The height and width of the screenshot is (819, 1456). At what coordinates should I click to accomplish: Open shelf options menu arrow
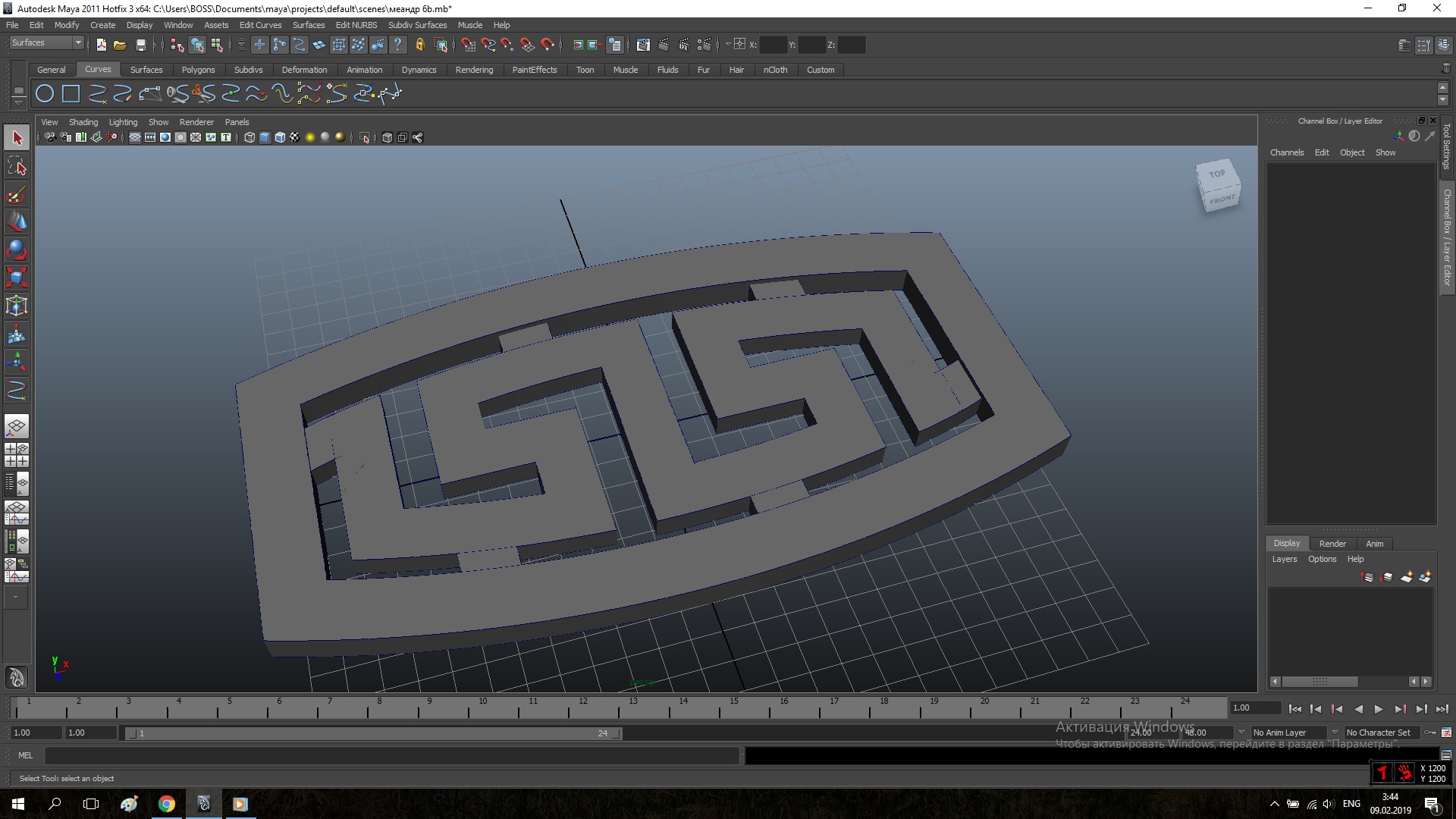18,102
